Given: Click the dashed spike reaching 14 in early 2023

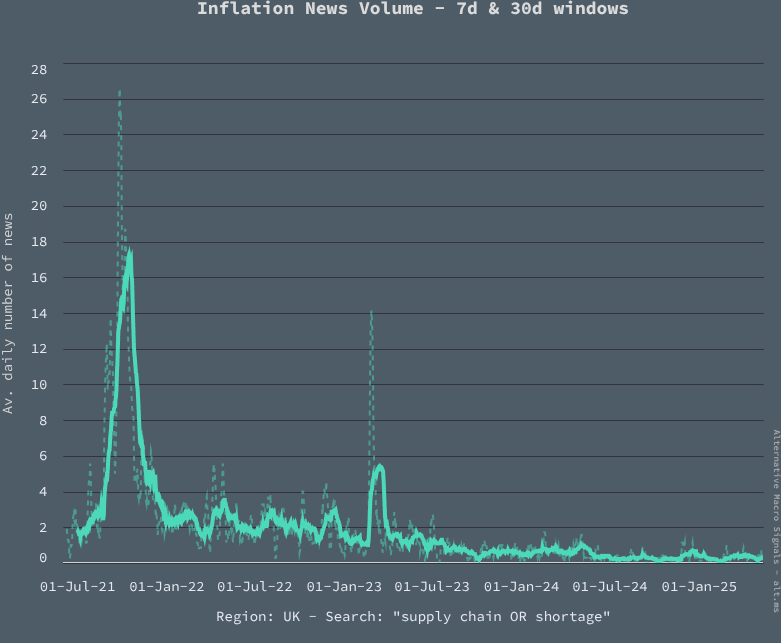Looking at the screenshot, I should [371, 314].
